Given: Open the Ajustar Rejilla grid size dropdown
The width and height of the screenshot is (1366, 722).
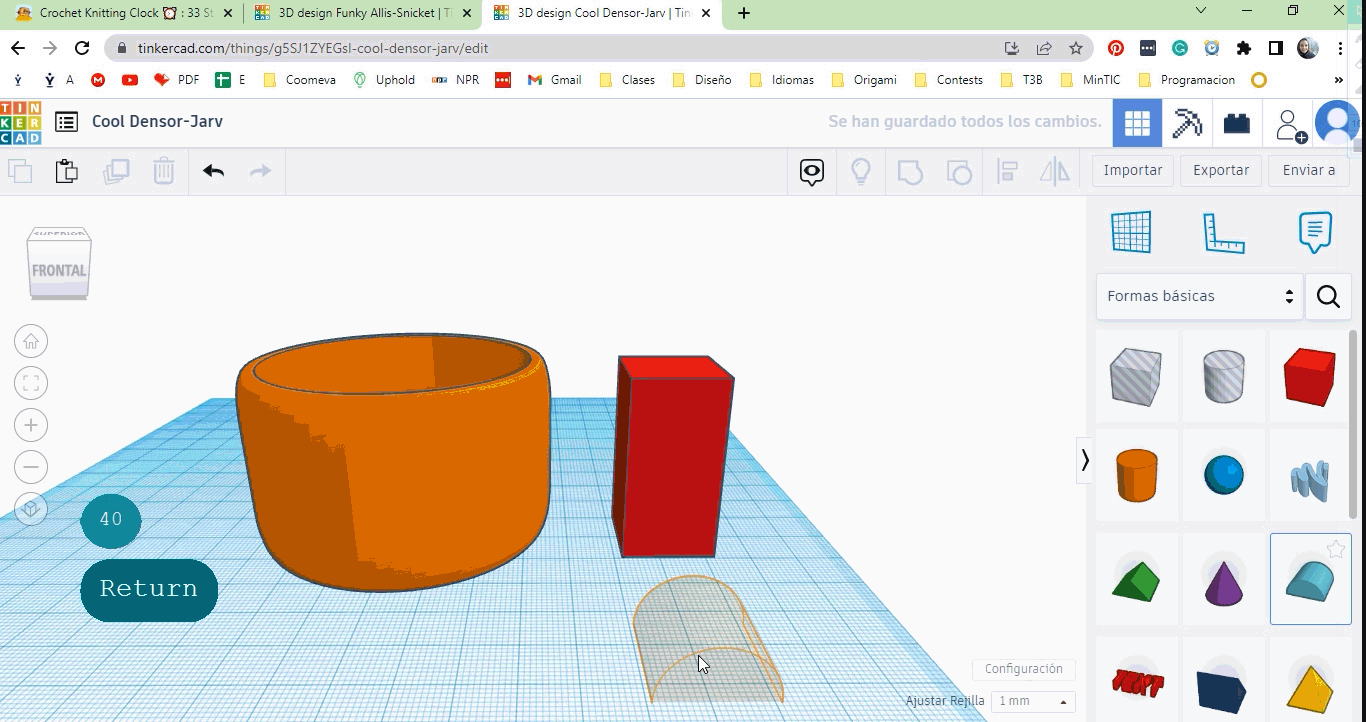Looking at the screenshot, I should click(x=1032, y=700).
